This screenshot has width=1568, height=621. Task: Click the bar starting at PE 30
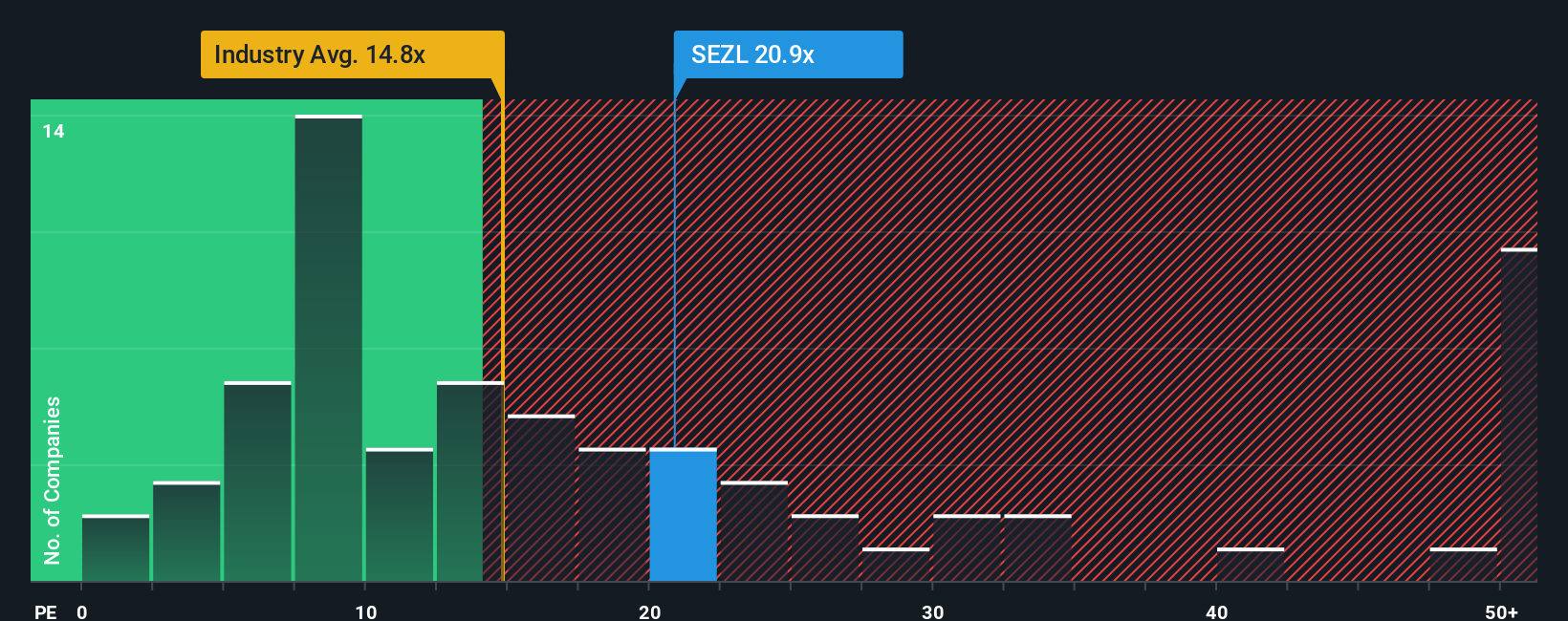tap(967, 548)
